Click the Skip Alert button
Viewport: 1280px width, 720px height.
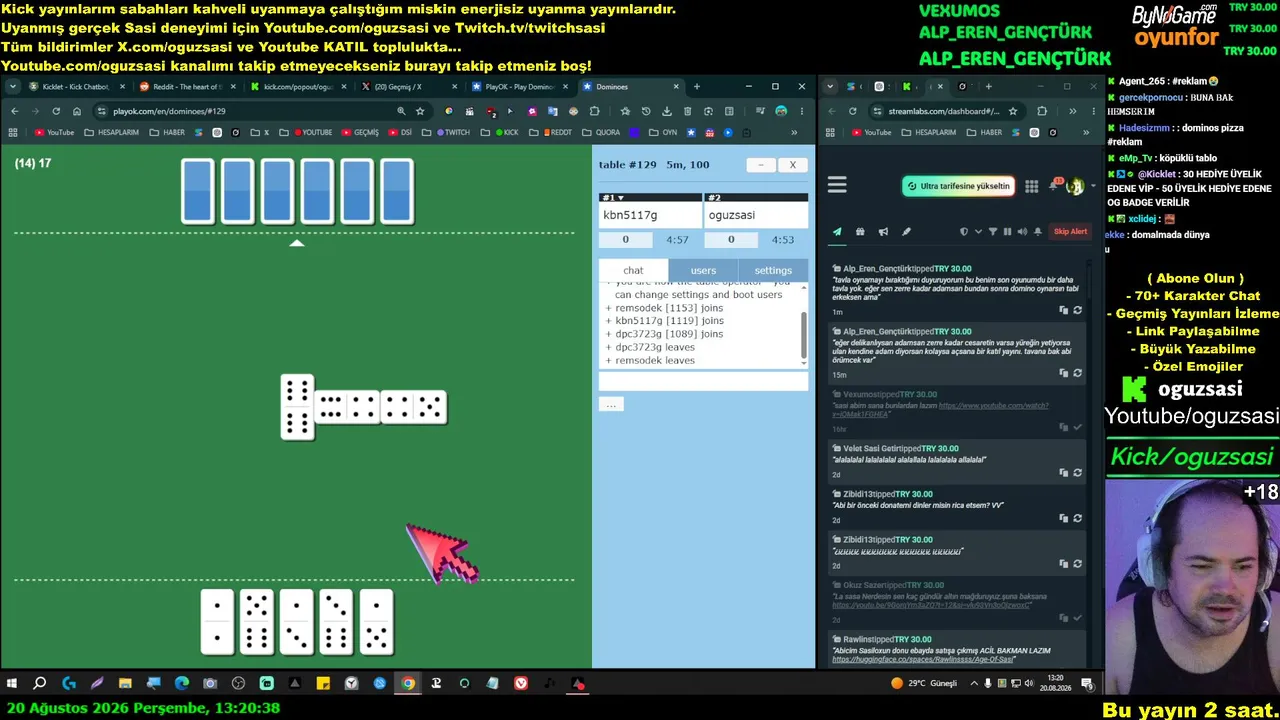coord(1070,232)
